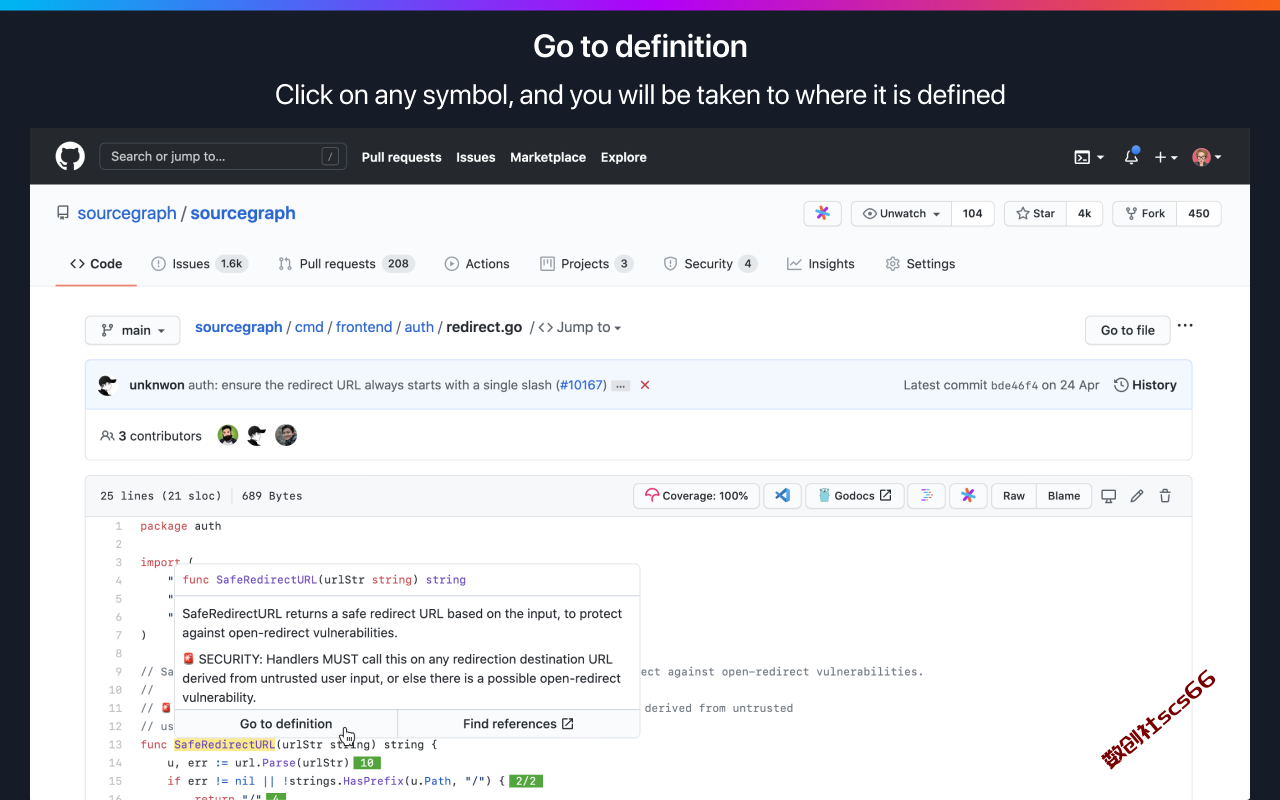Open the Jump to dropdown
The height and width of the screenshot is (800, 1280).
click(580, 327)
